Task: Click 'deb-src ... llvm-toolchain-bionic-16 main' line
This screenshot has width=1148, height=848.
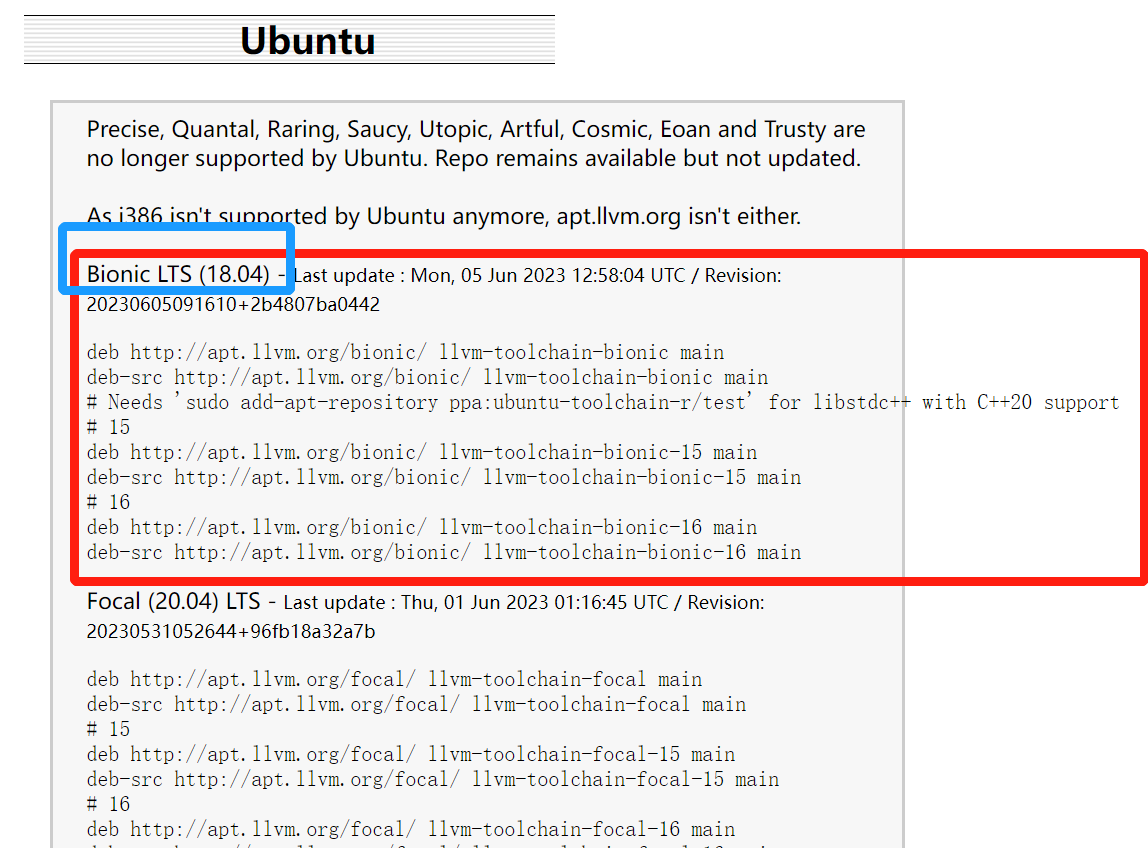Action: point(444,552)
